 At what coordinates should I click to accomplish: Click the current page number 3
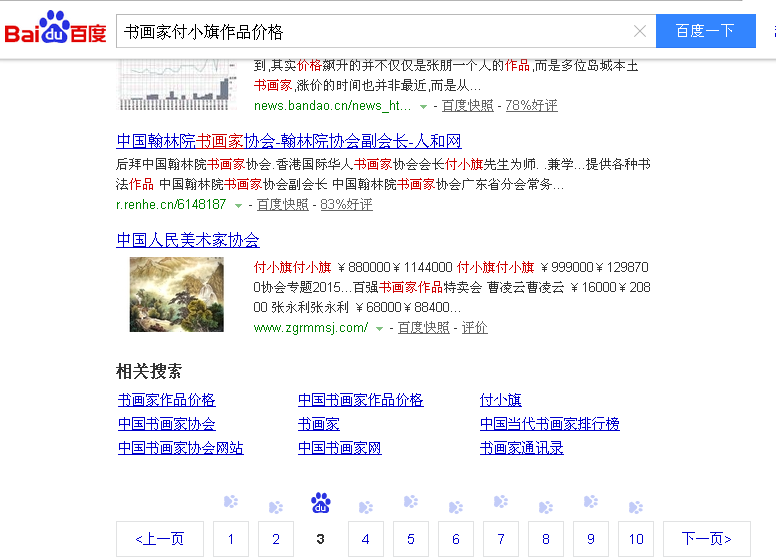coord(320,539)
